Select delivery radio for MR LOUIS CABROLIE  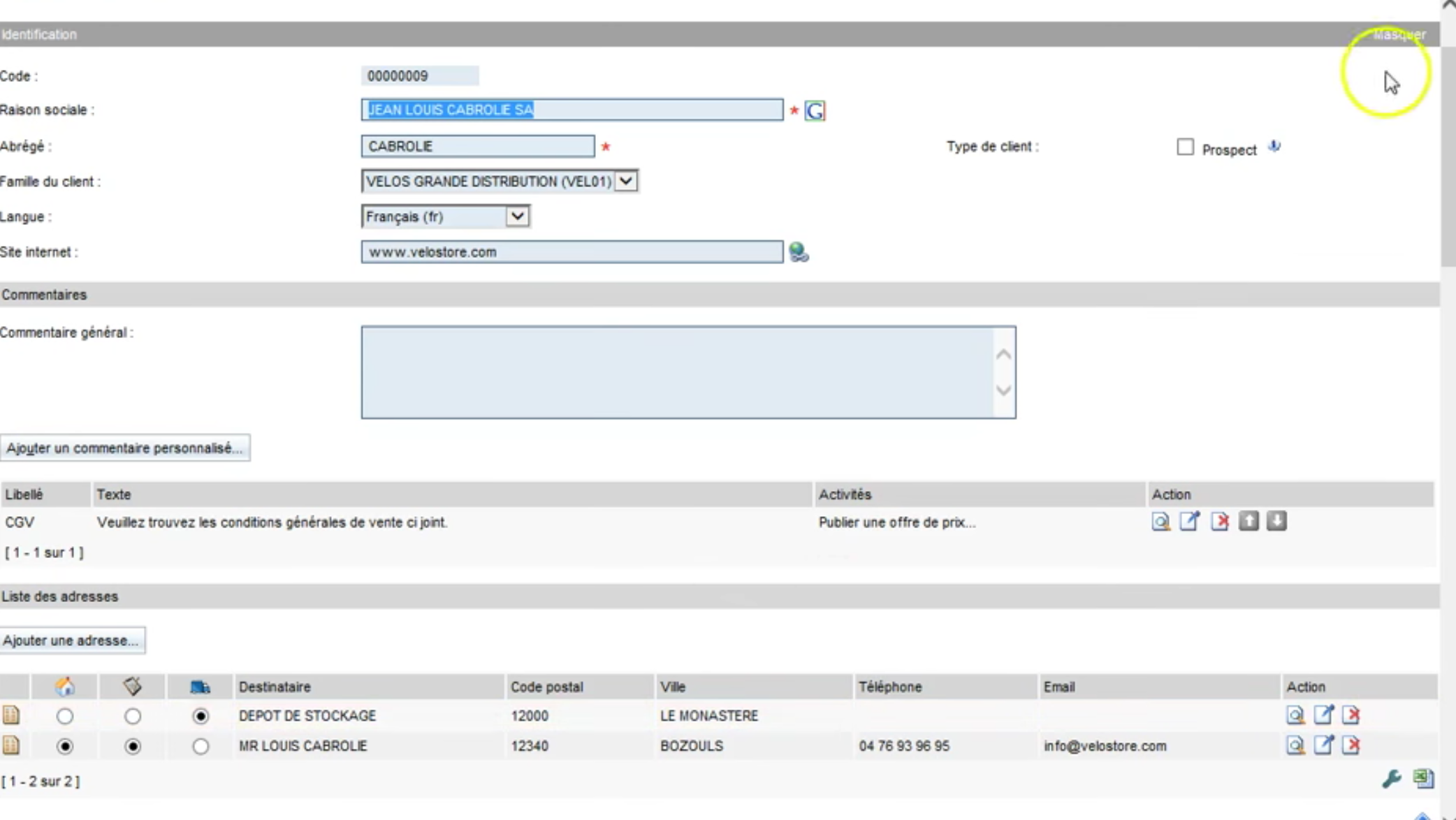click(201, 746)
